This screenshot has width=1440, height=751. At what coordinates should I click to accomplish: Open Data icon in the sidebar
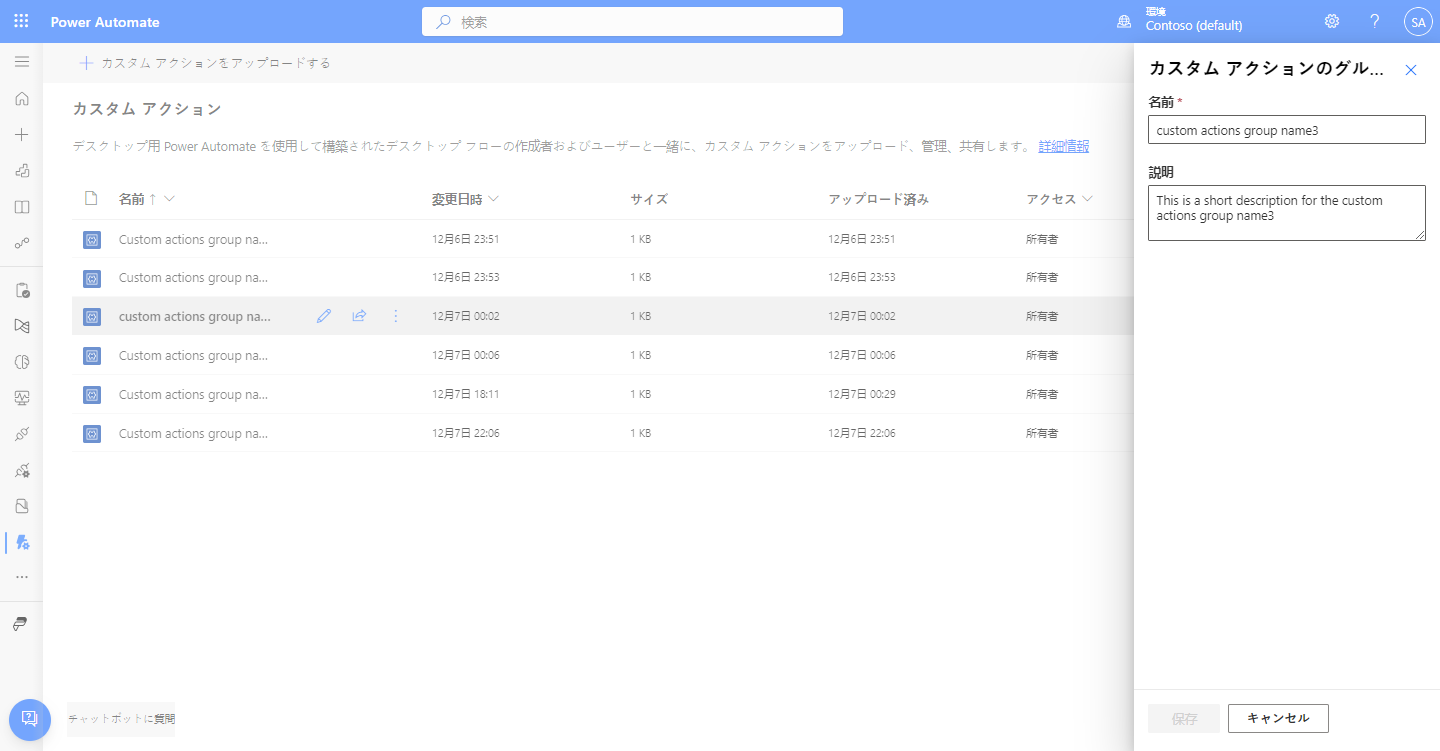21,506
